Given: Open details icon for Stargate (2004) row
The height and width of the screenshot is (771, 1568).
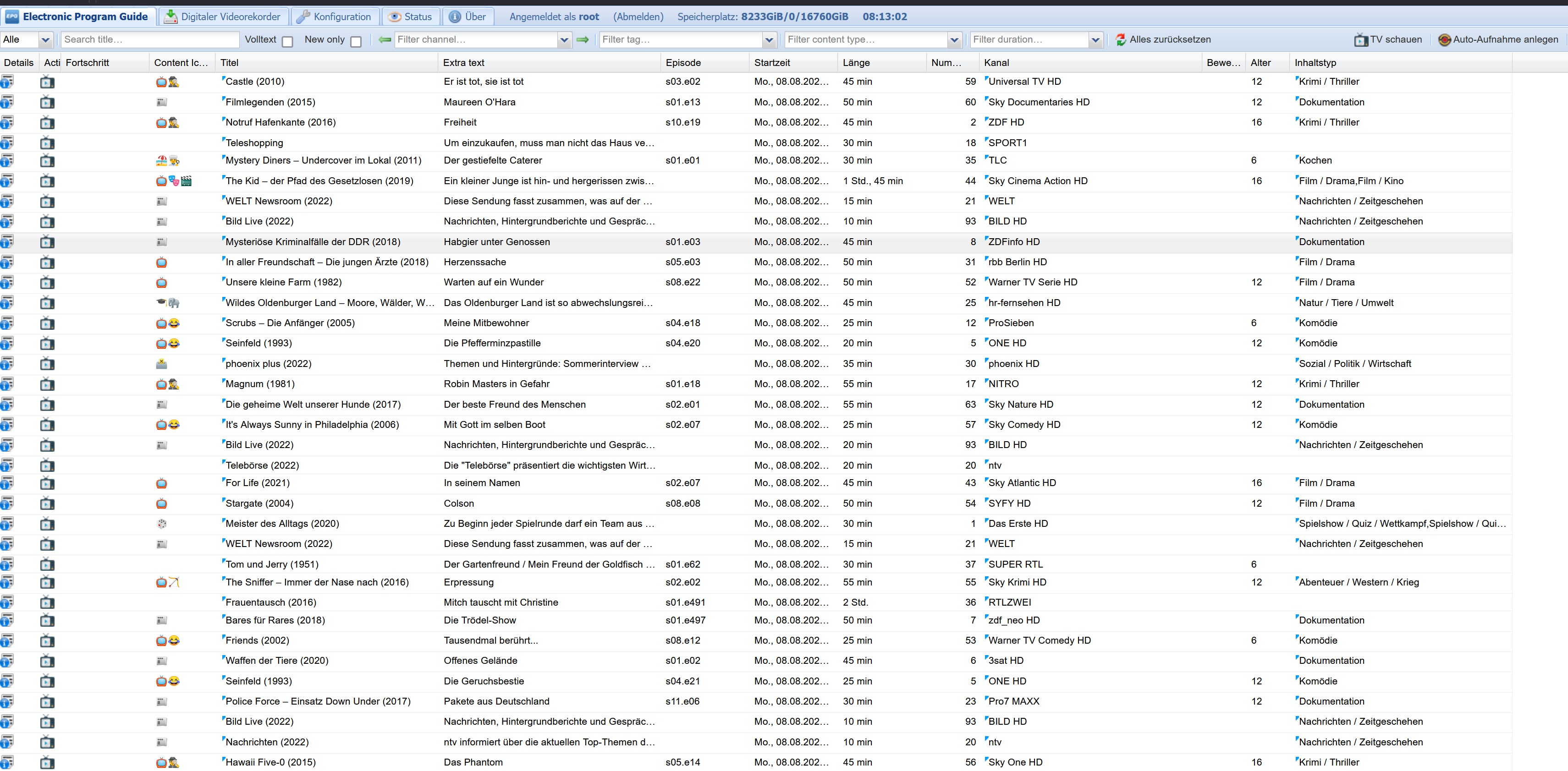Looking at the screenshot, I should (7, 504).
